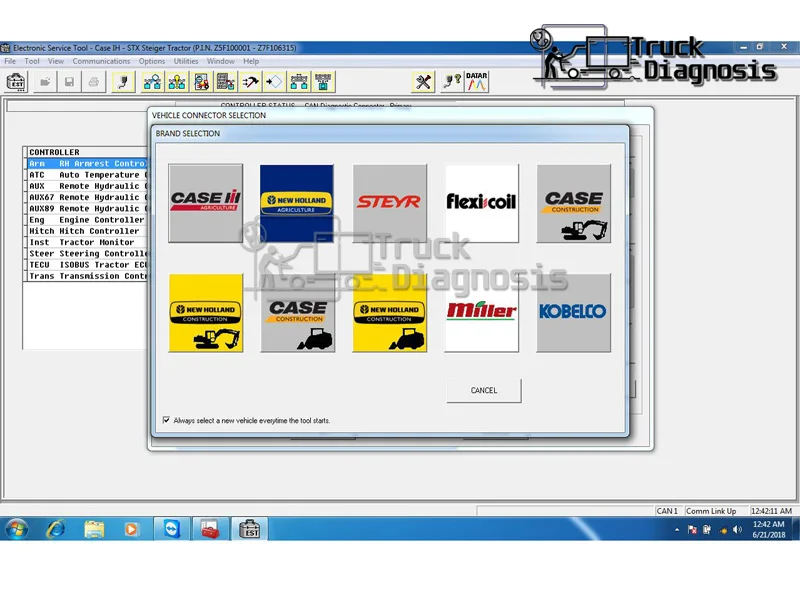Click the floppy disk save icon

(69, 82)
